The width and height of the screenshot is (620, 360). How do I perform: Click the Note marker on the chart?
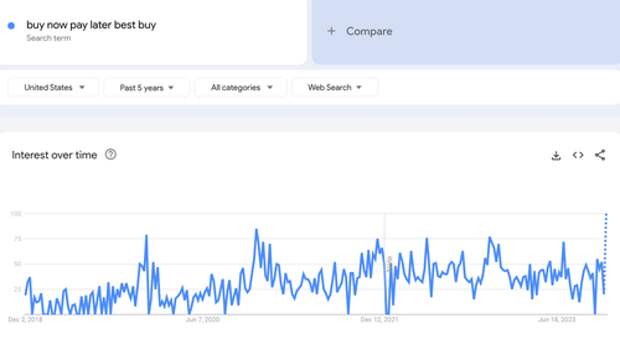[x=389, y=264]
